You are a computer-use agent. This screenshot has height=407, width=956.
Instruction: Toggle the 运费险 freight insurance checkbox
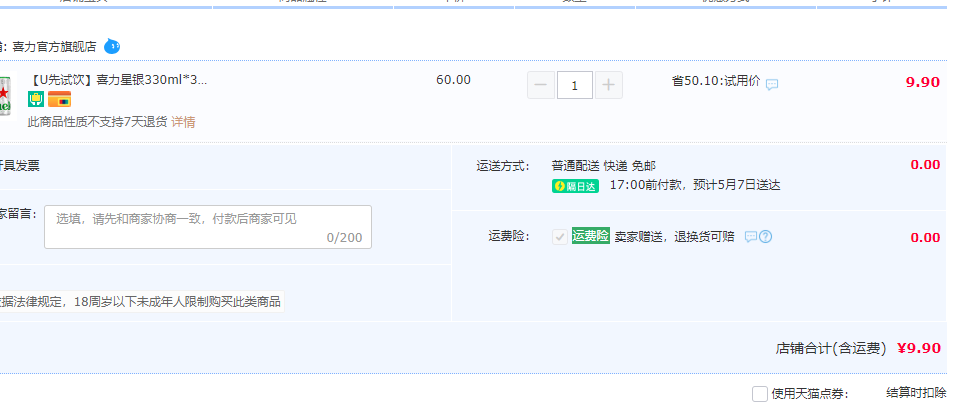click(560, 237)
